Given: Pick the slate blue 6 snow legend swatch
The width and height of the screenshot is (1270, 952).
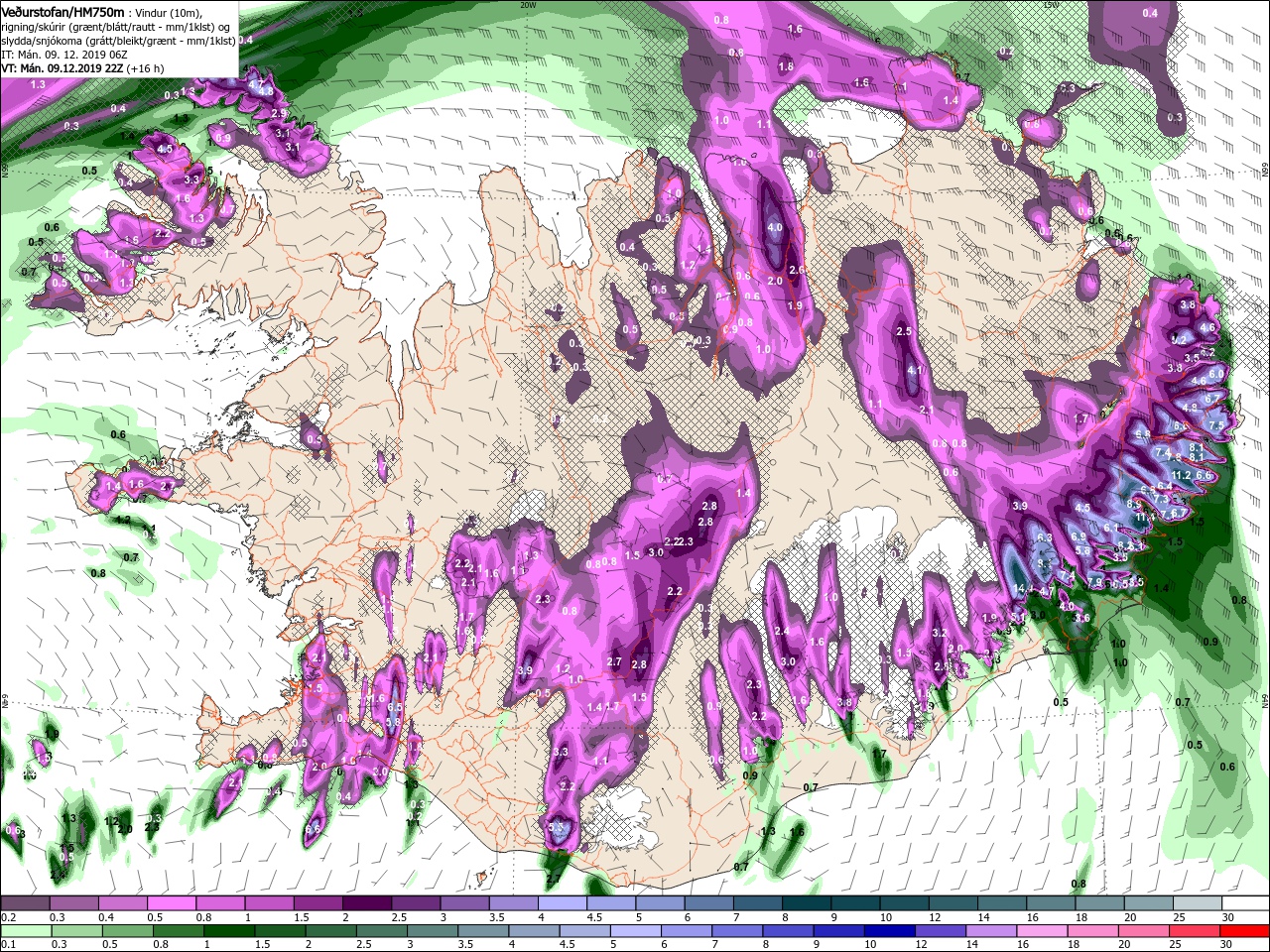Looking at the screenshot, I should (x=707, y=903).
